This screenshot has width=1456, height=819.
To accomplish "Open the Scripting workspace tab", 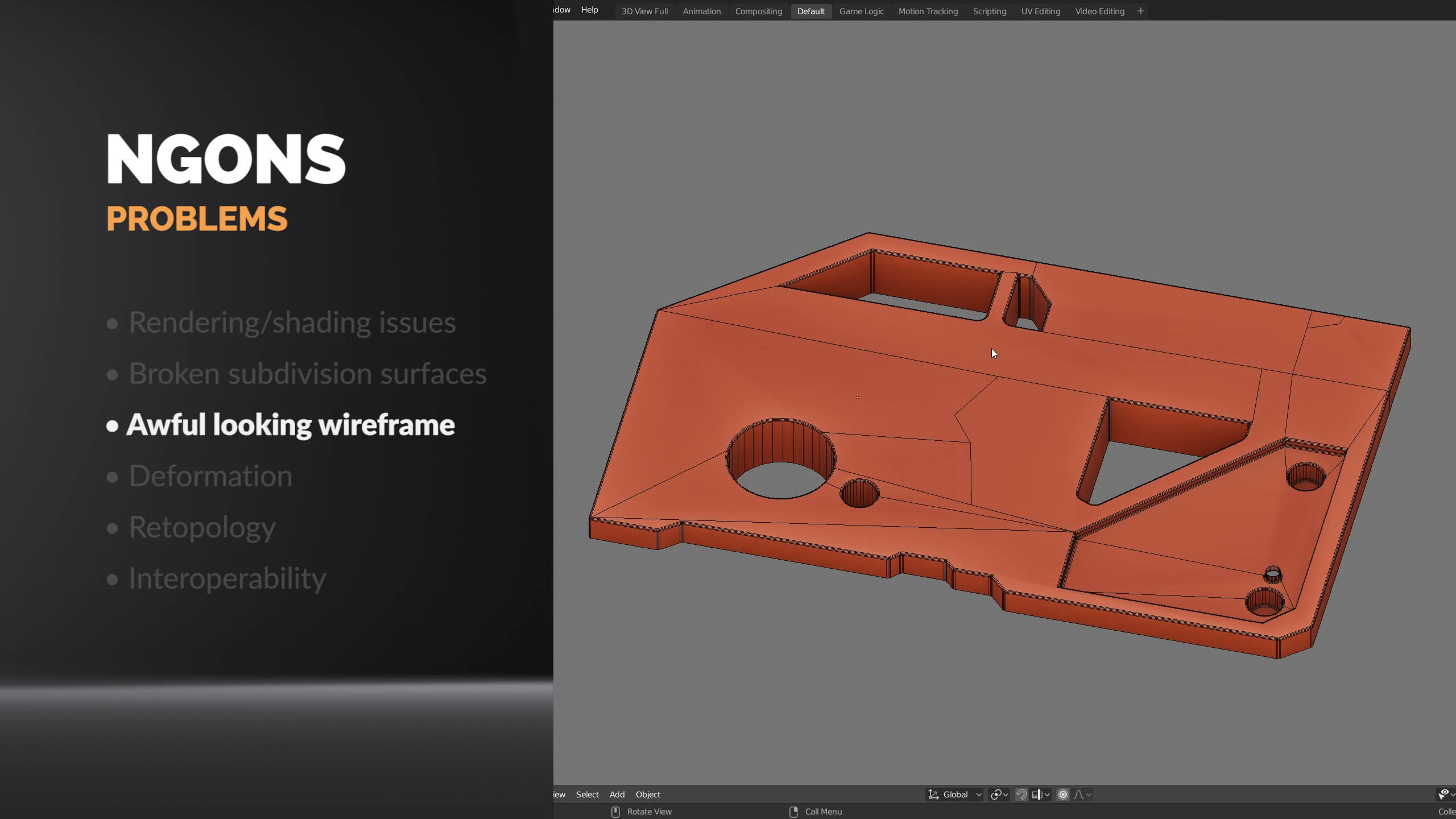I will click(988, 11).
